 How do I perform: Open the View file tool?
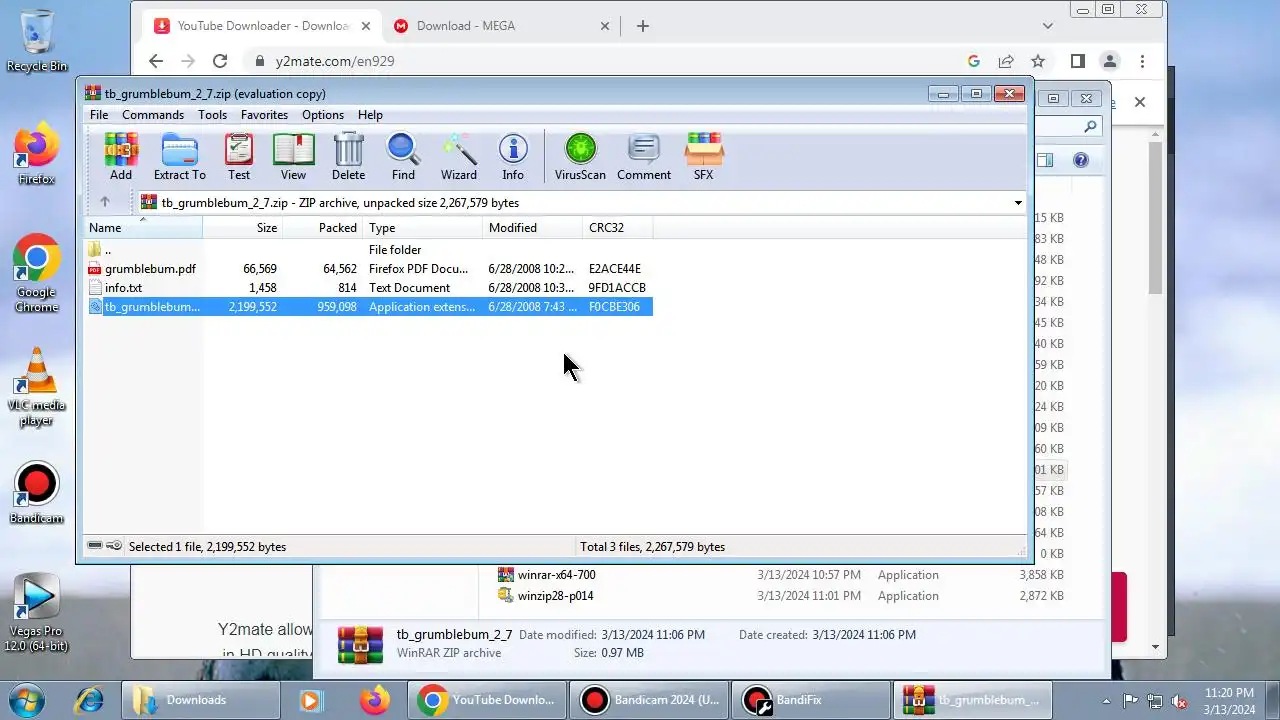293,157
